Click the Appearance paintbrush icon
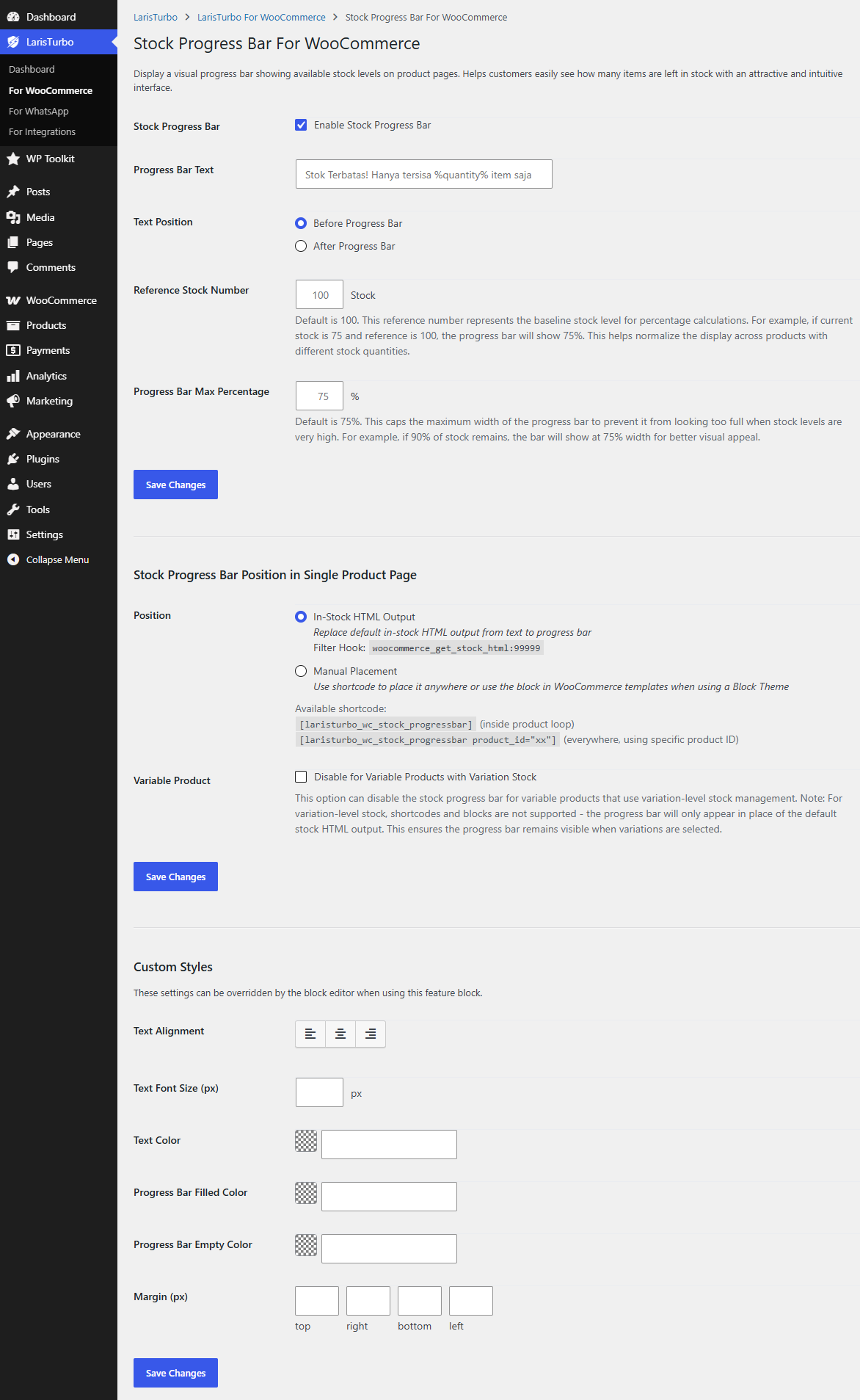 pyautogui.click(x=13, y=434)
